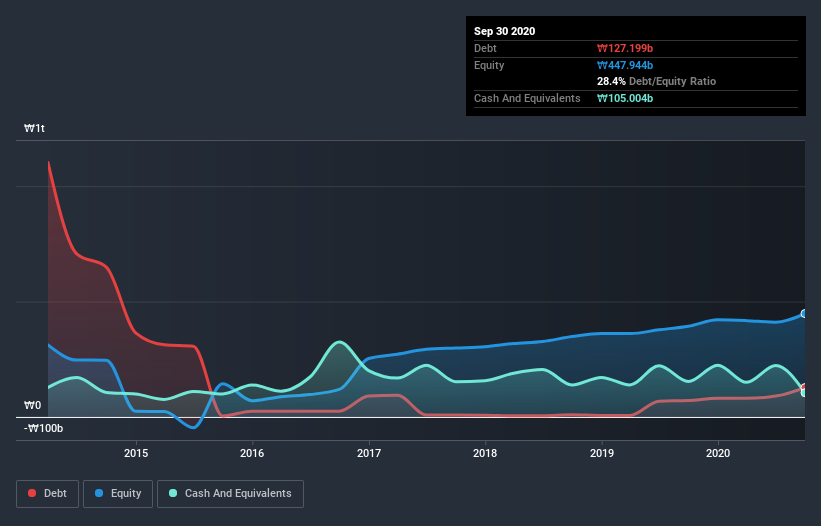Click the -₩100b y-axis label

[x=43, y=428]
